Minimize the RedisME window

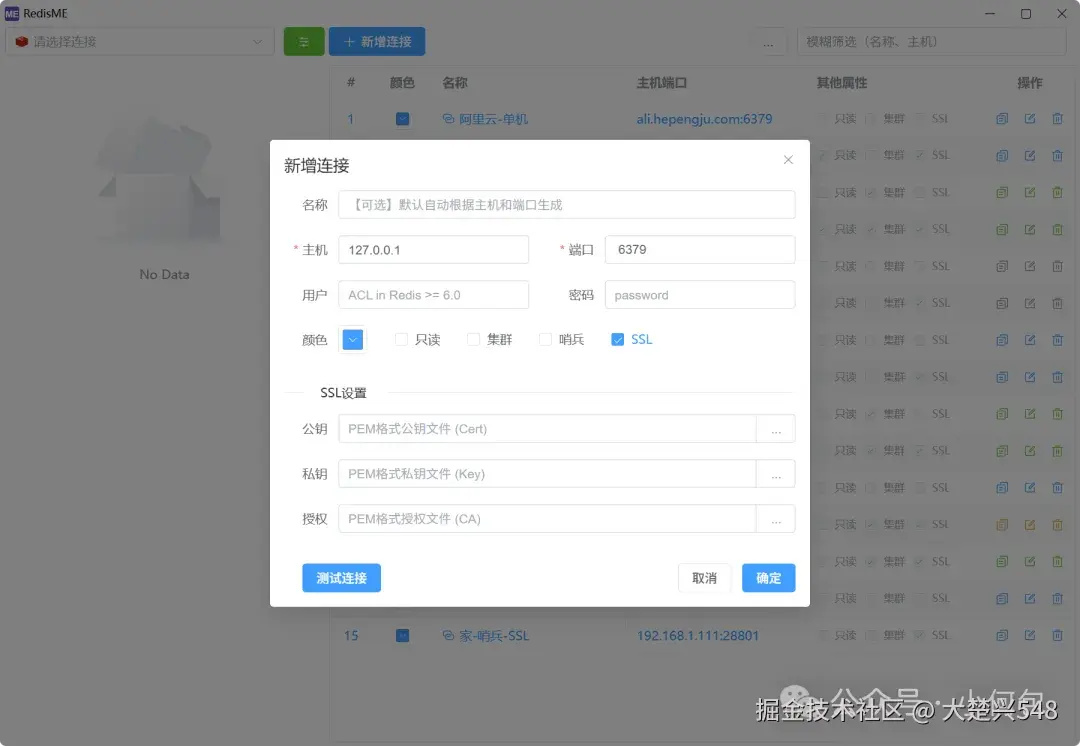point(990,13)
